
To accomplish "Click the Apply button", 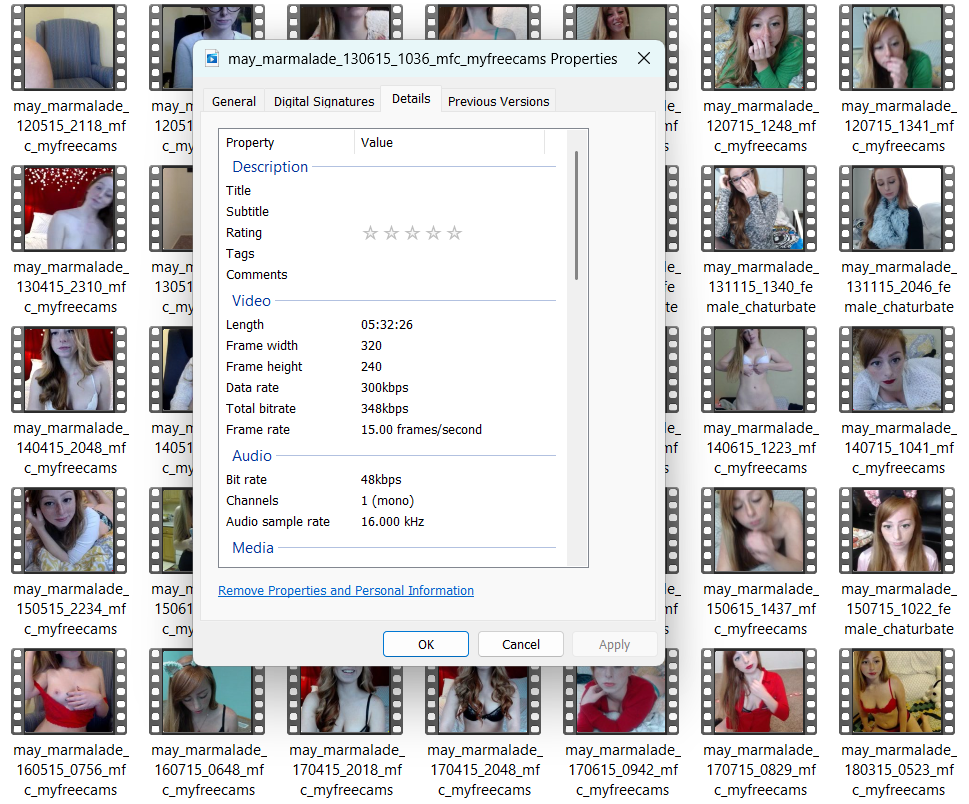I will [x=614, y=644].
